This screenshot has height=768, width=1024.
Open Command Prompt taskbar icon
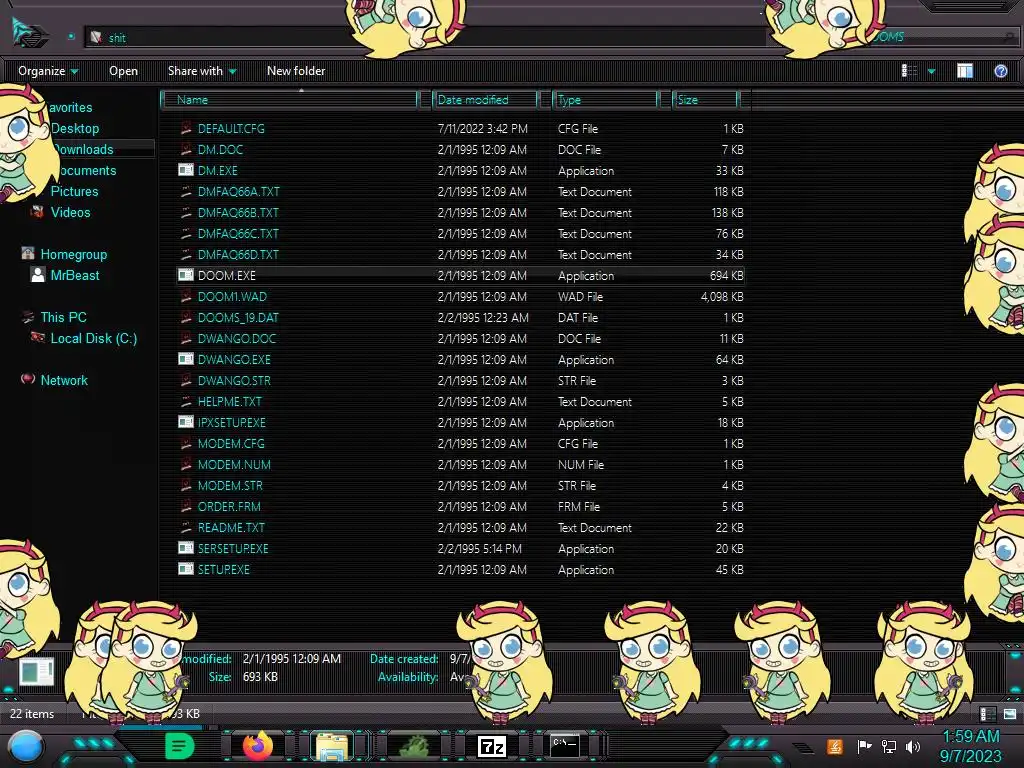pos(564,745)
